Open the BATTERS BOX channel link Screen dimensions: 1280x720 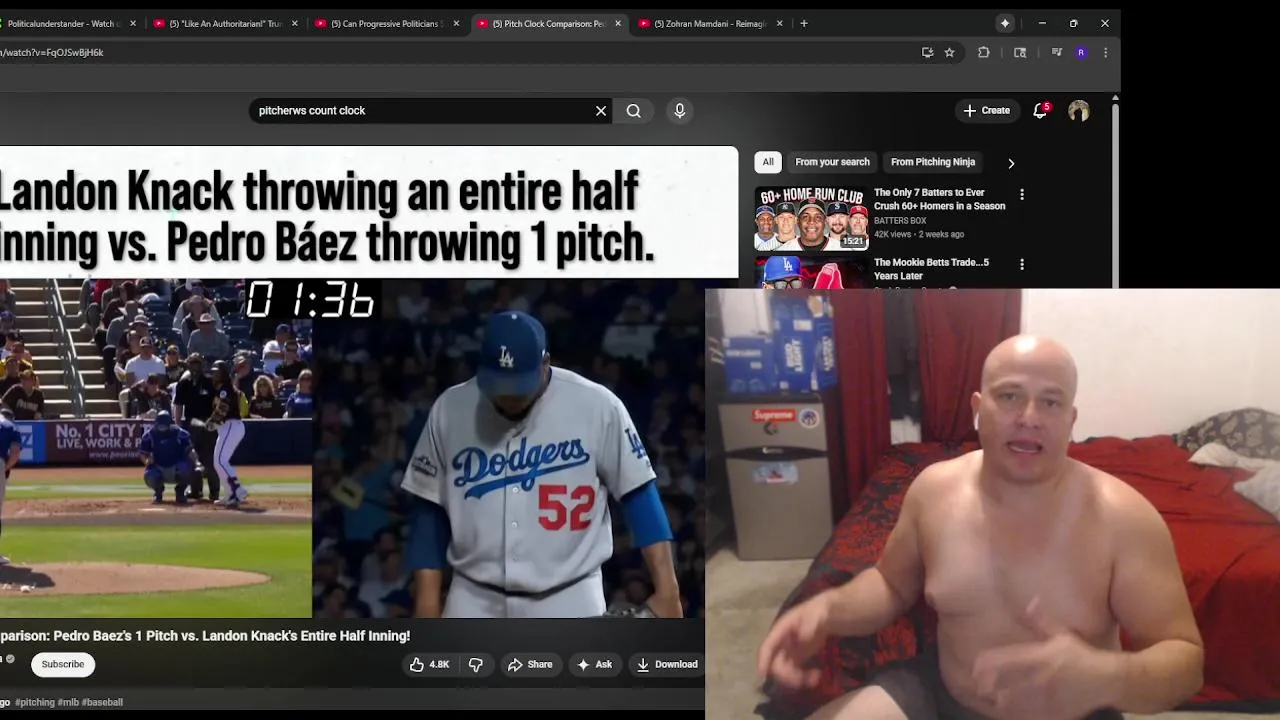coord(900,221)
